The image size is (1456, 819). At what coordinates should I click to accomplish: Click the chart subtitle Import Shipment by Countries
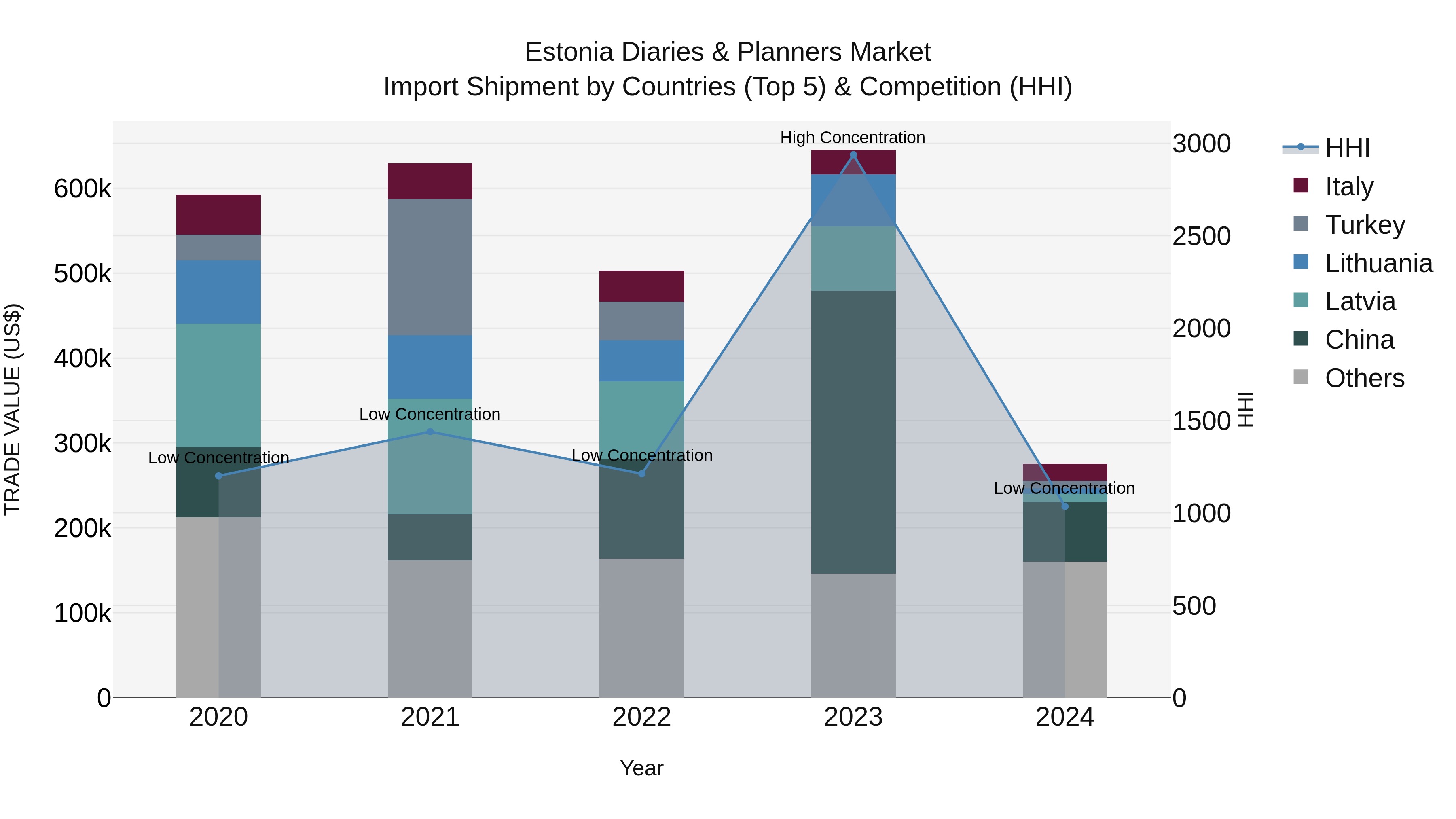coord(728,87)
